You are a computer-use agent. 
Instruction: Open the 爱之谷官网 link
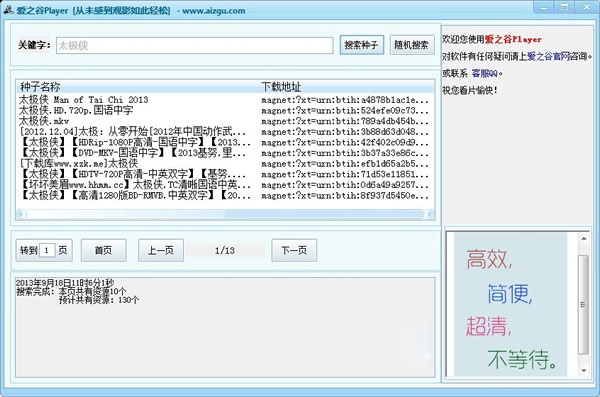point(549,56)
